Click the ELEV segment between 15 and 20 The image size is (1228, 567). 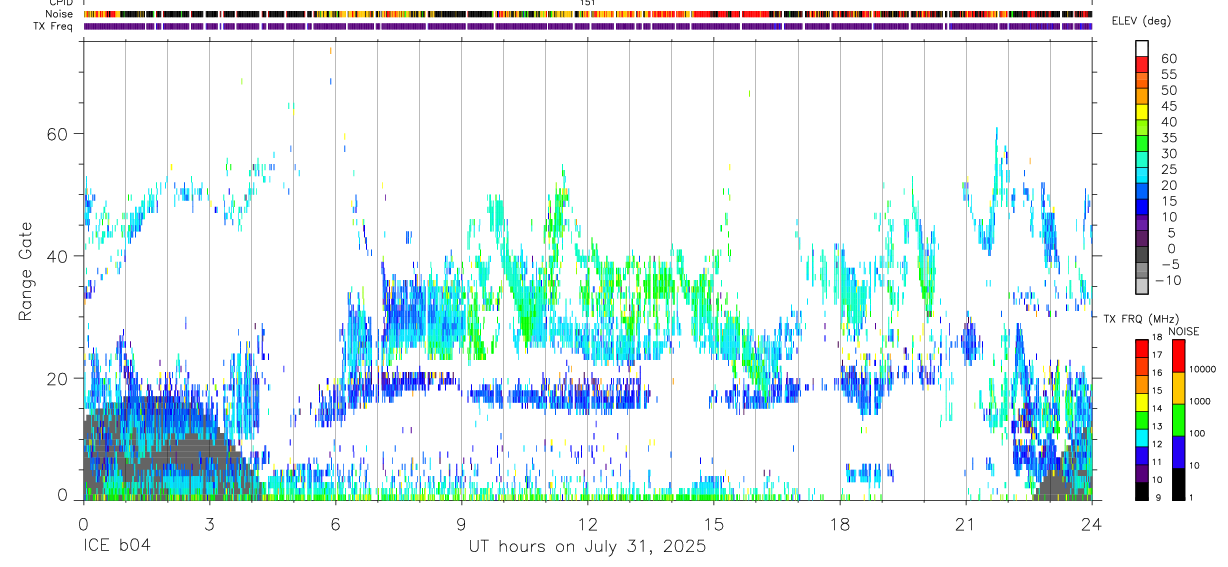pos(1142,192)
